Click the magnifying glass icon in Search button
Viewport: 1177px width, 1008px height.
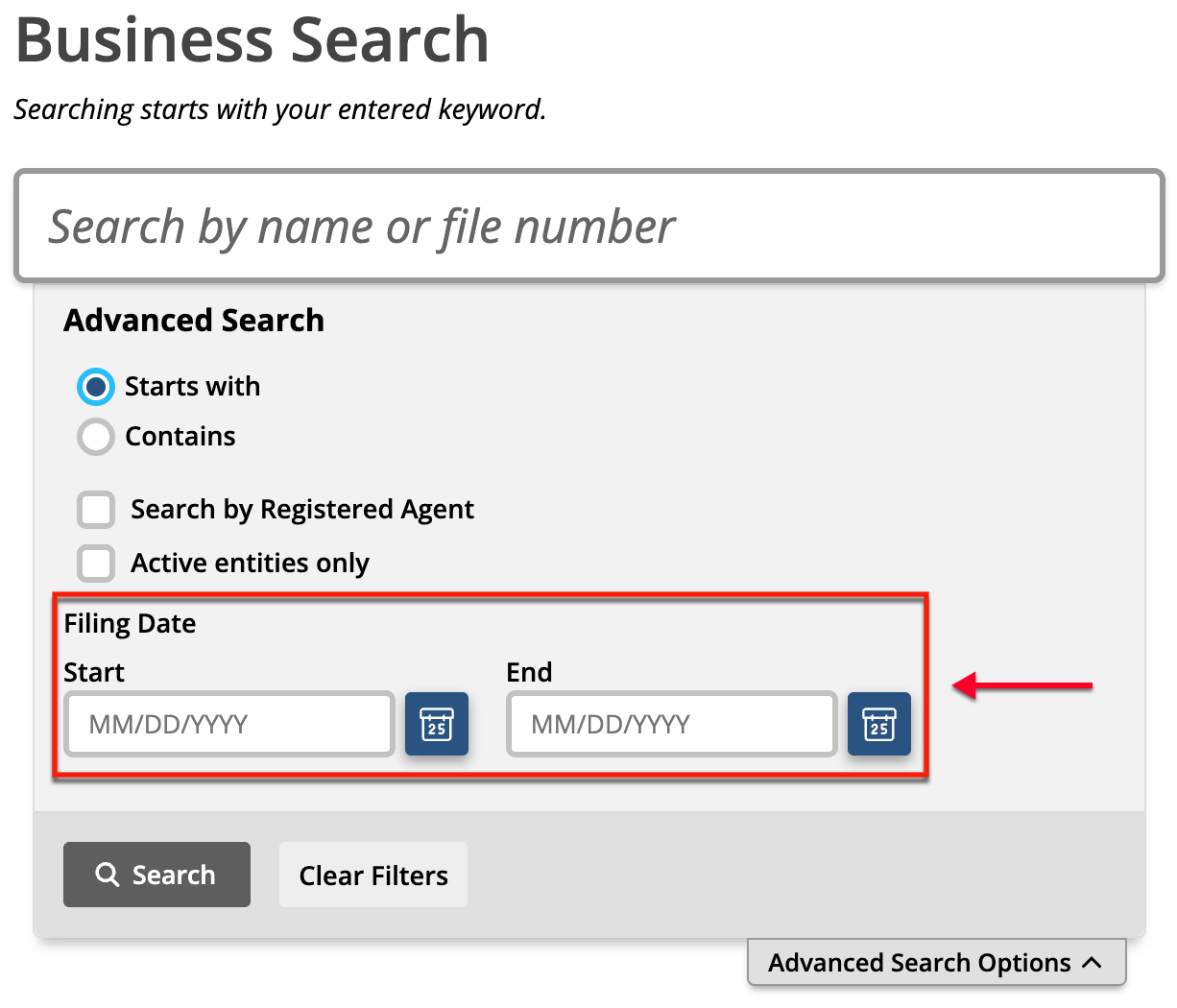click(108, 875)
